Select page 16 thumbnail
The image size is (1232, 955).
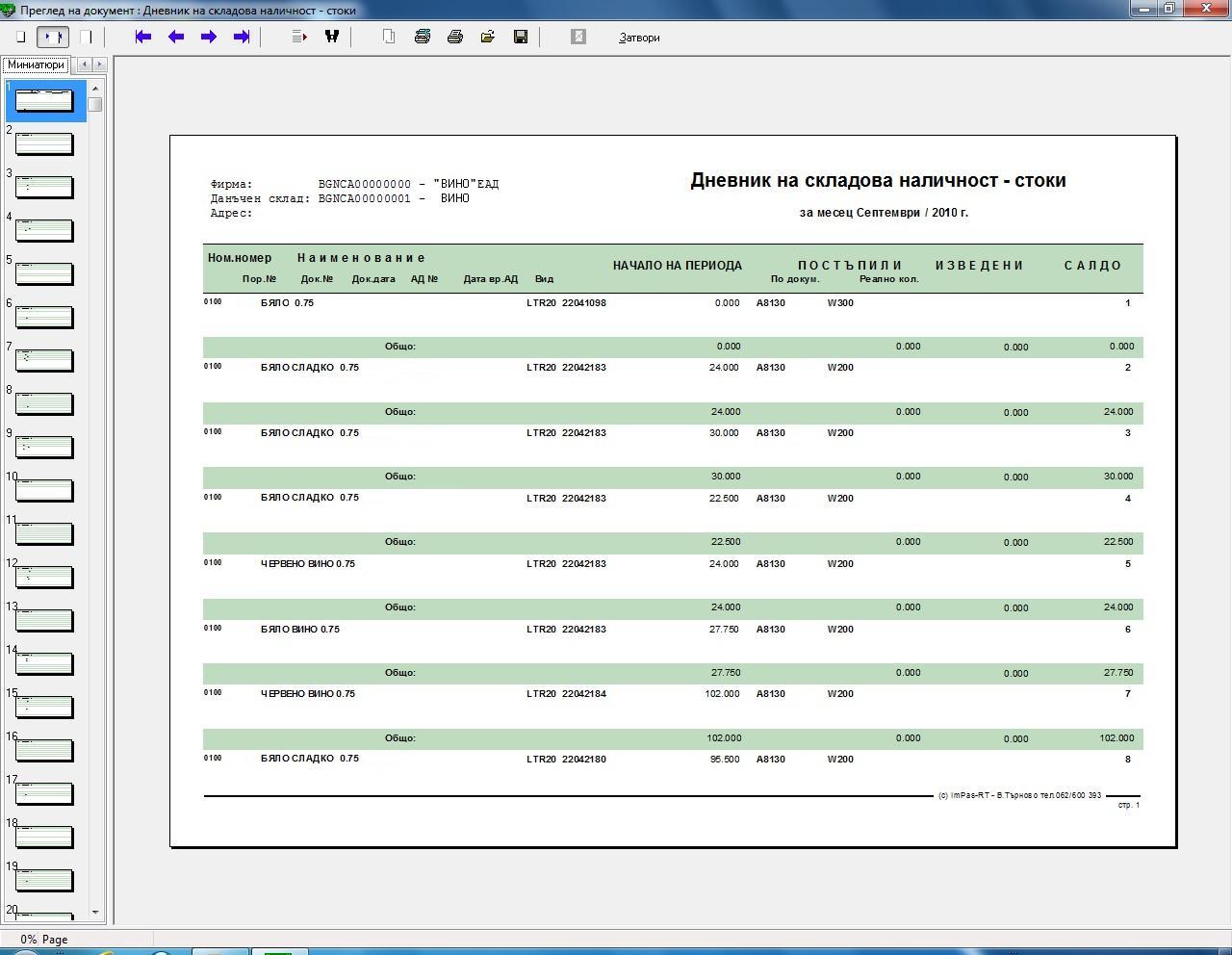[44, 750]
